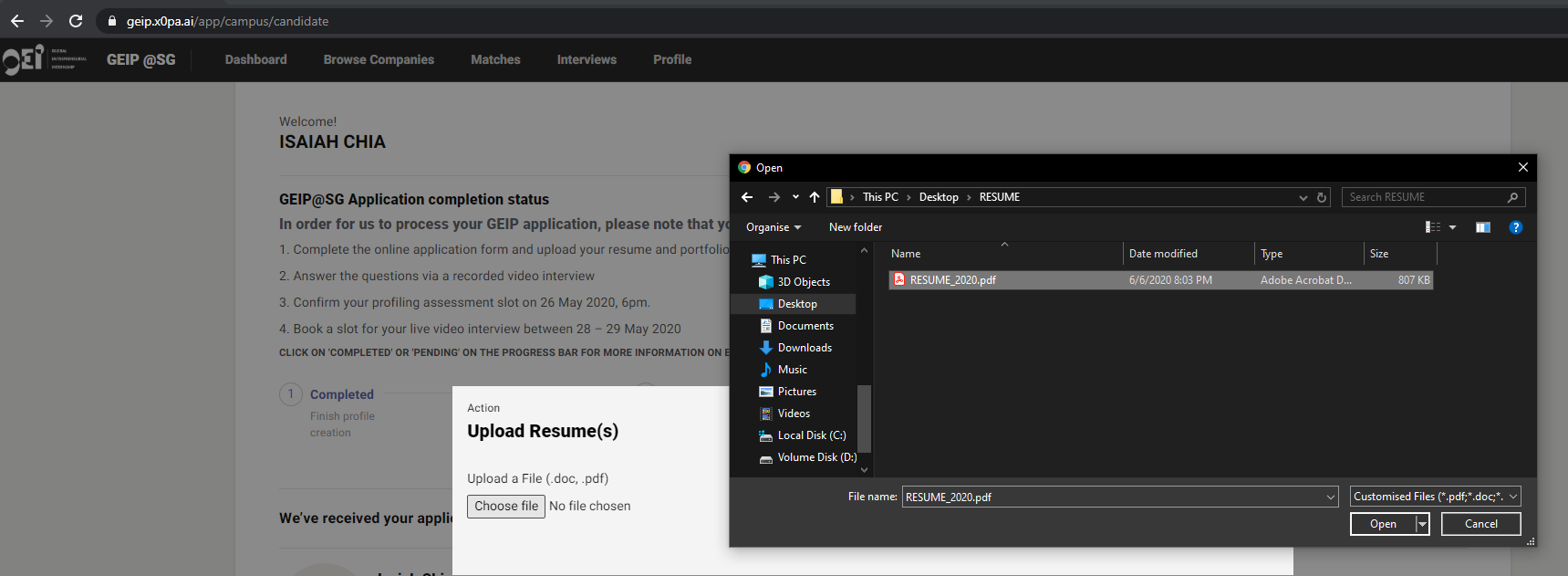
Task: Go back using browser back arrow
Action: pyautogui.click(x=17, y=21)
